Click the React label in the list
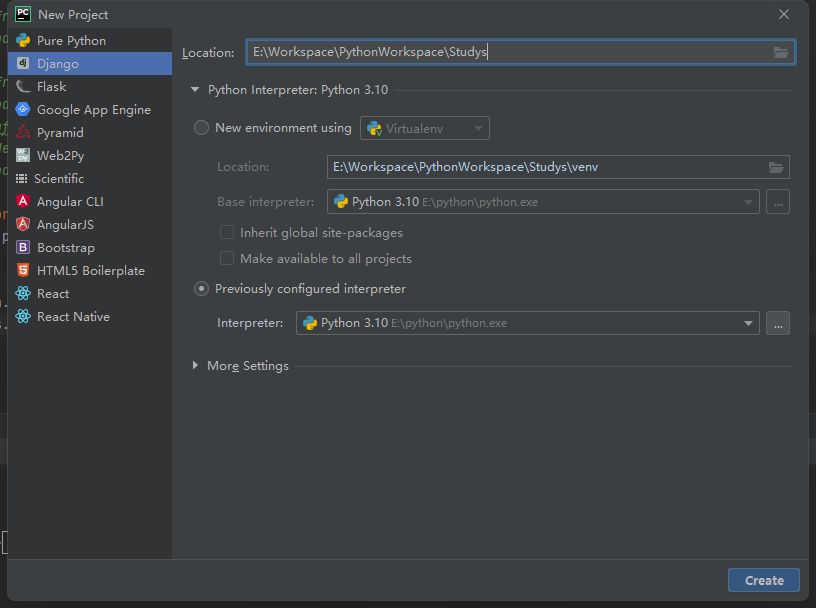 pos(53,294)
